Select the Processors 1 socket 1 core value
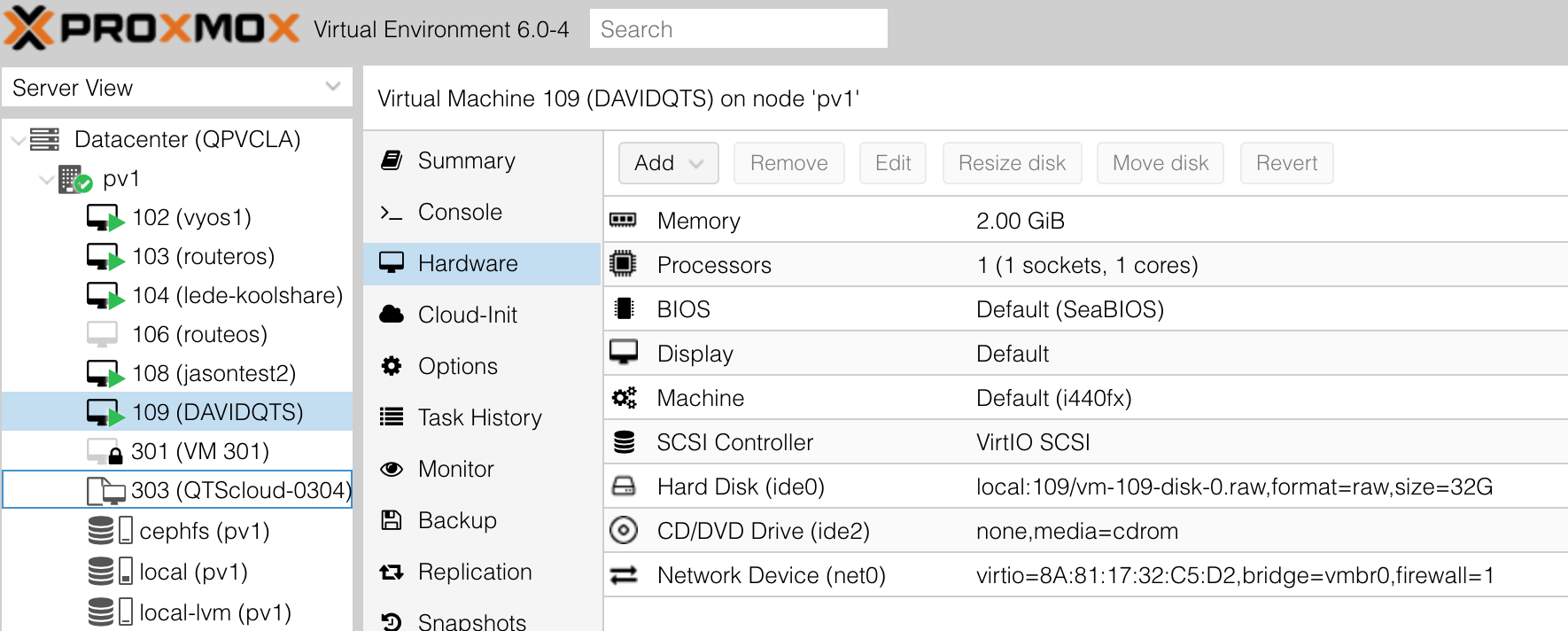 [x=1087, y=265]
